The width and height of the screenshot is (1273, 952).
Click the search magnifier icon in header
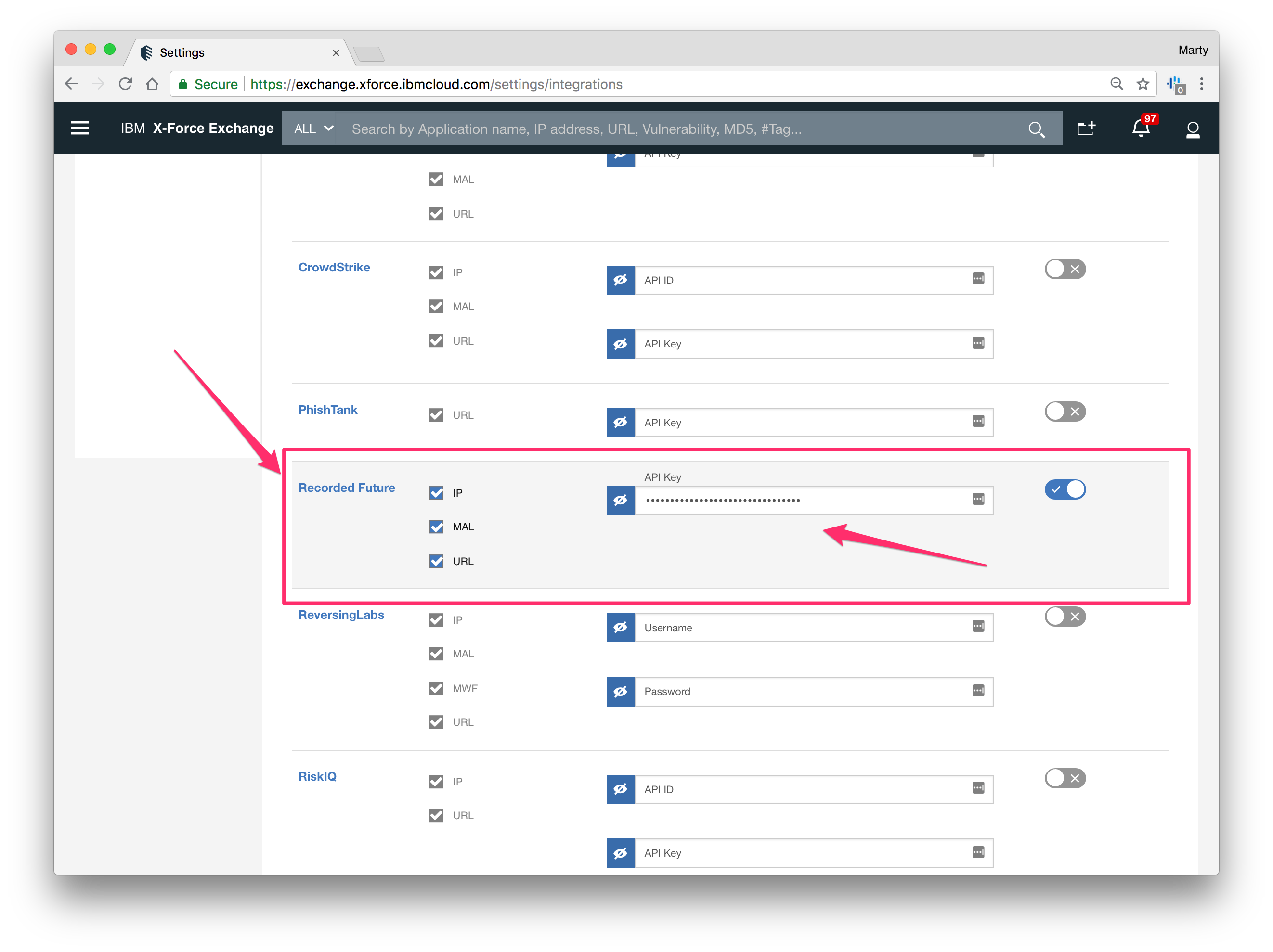pos(1036,129)
